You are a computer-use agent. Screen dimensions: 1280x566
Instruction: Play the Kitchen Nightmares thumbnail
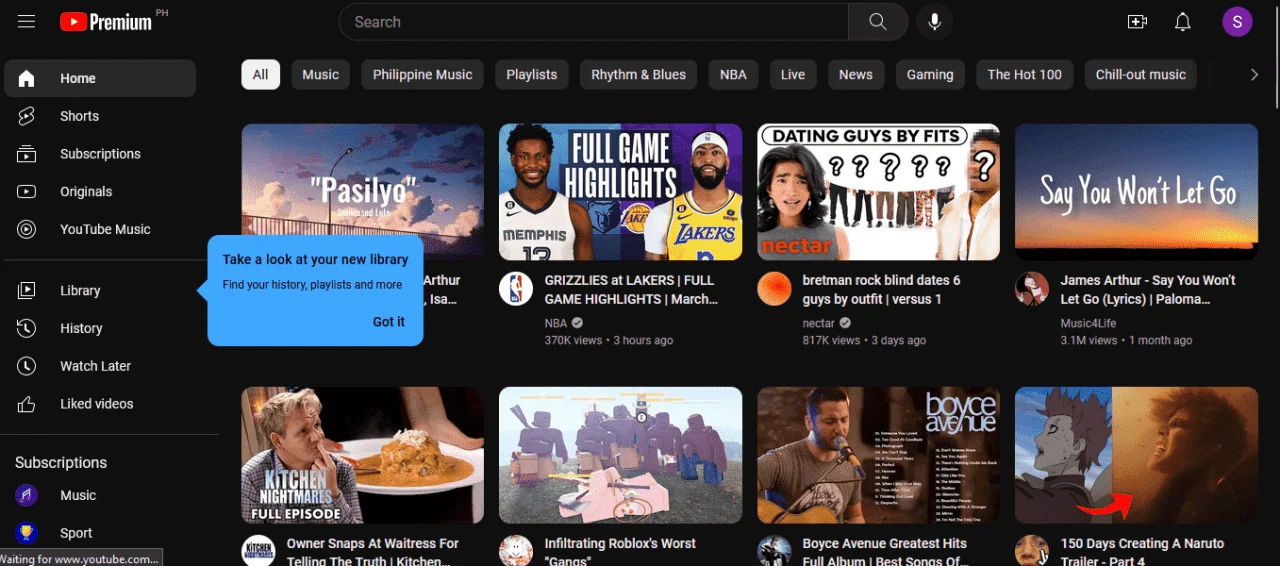(362, 455)
